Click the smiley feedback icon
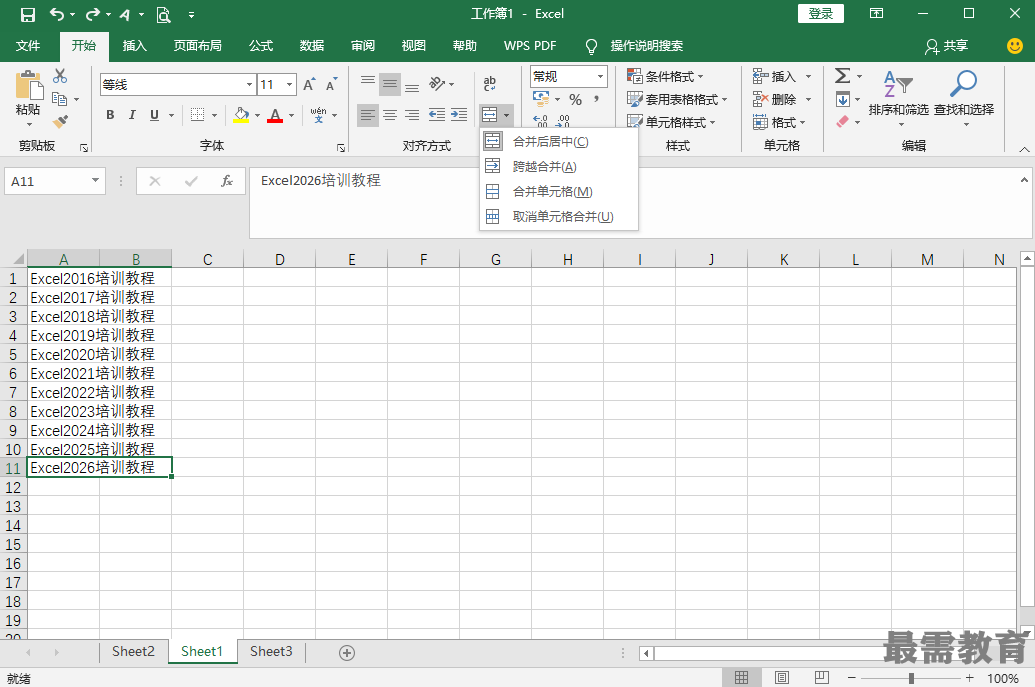This screenshot has height=687, width=1035. pyautogui.click(x=1015, y=46)
